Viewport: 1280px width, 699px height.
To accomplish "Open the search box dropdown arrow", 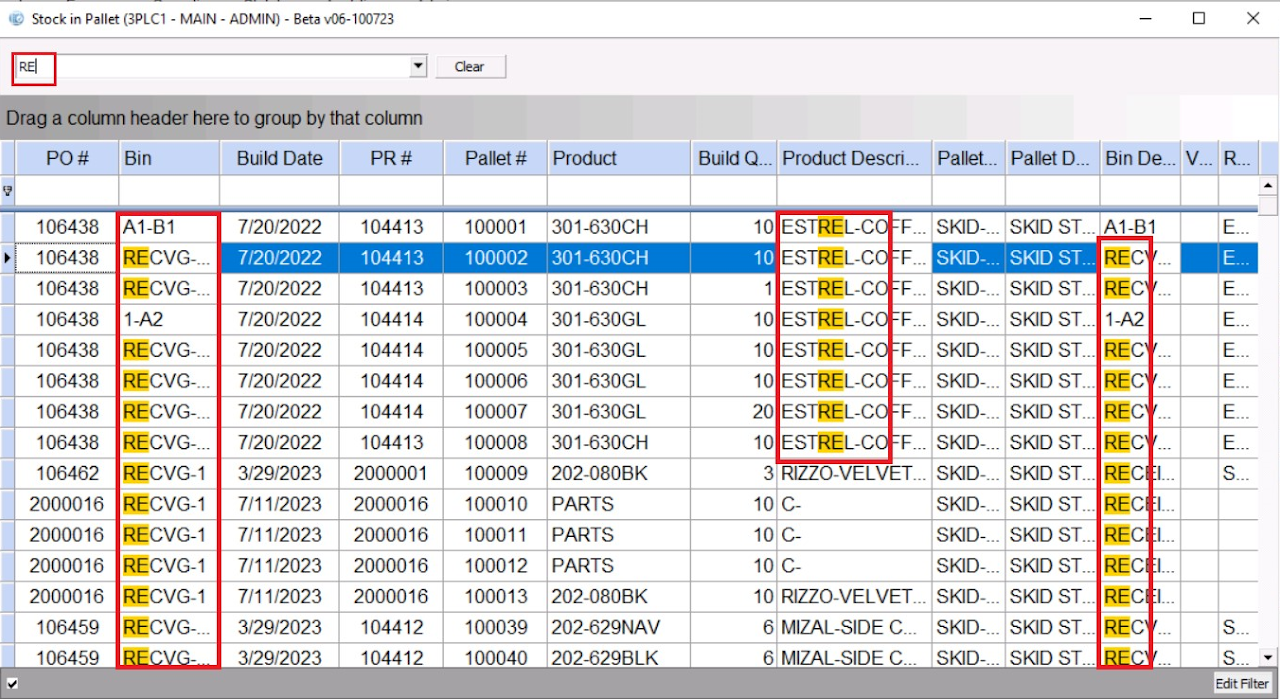I will [x=418, y=67].
